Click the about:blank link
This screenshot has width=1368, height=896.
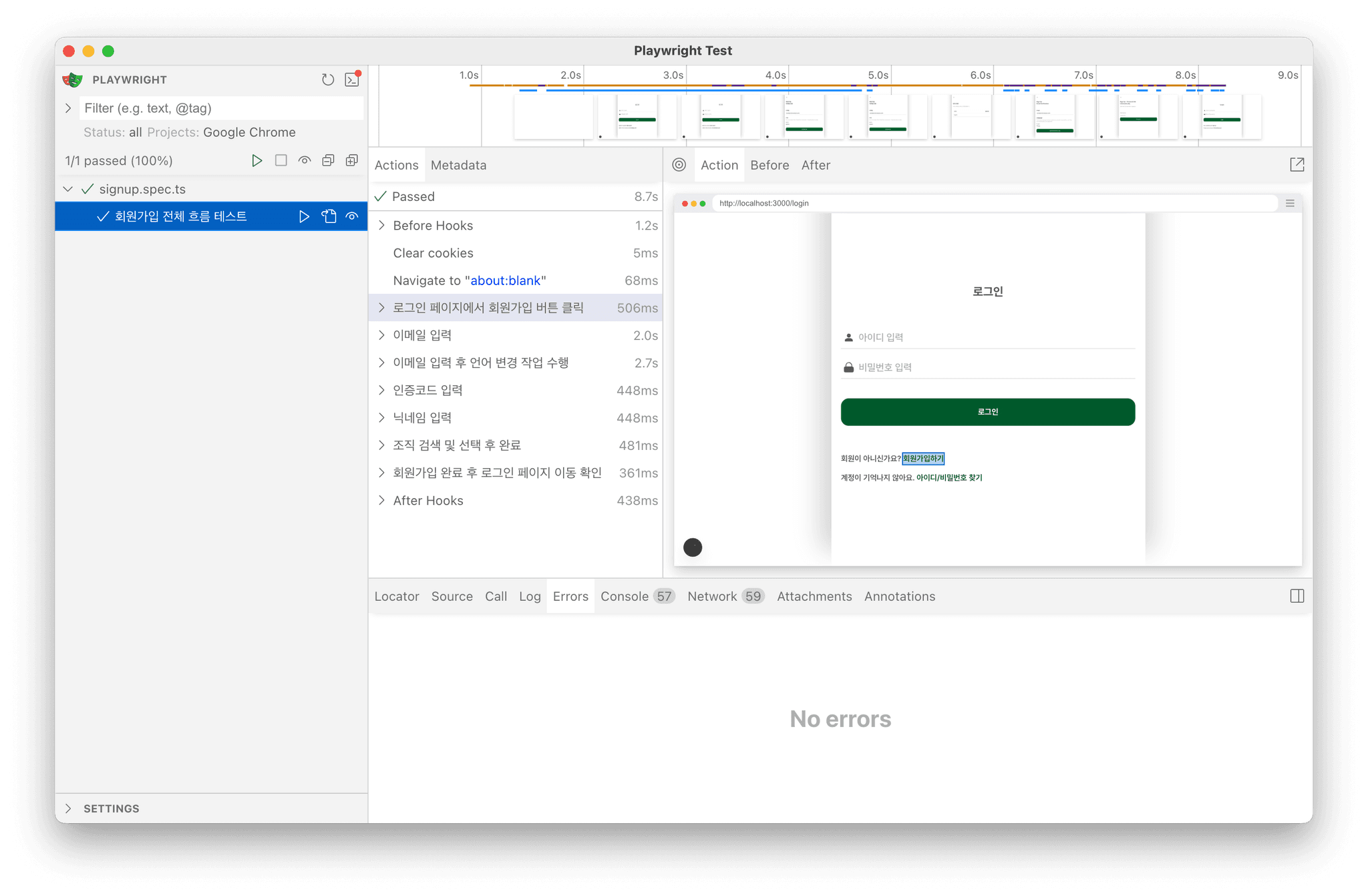[x=505, y=280]
